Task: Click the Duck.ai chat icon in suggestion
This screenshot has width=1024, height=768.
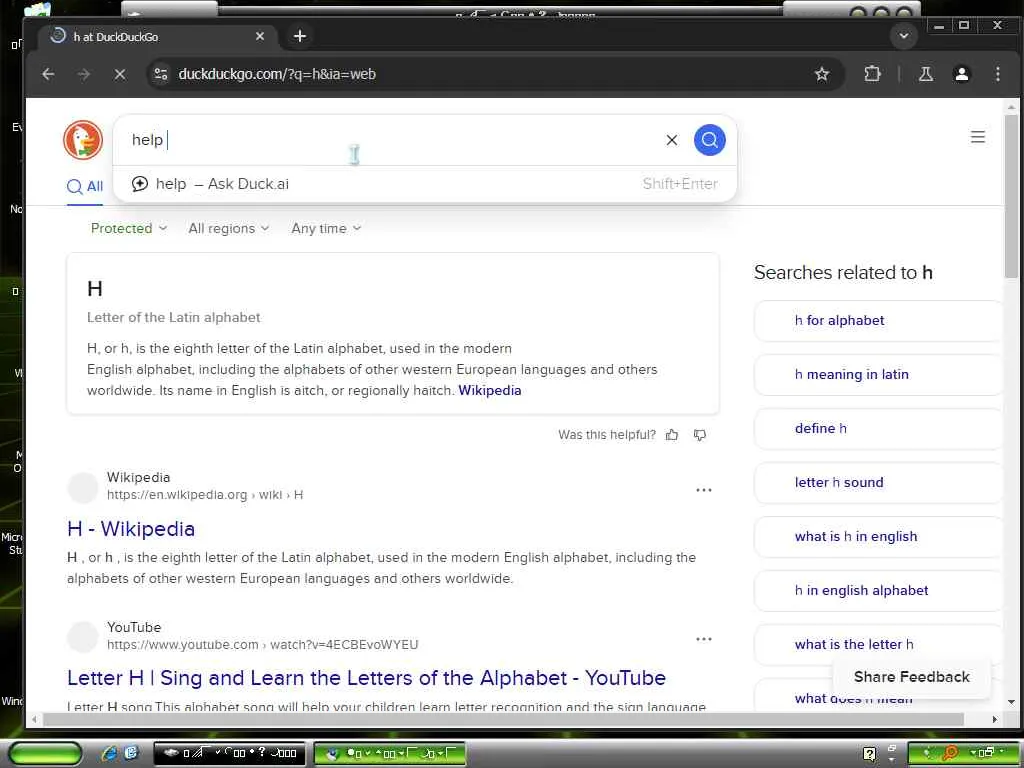Action: coord(140,184)
